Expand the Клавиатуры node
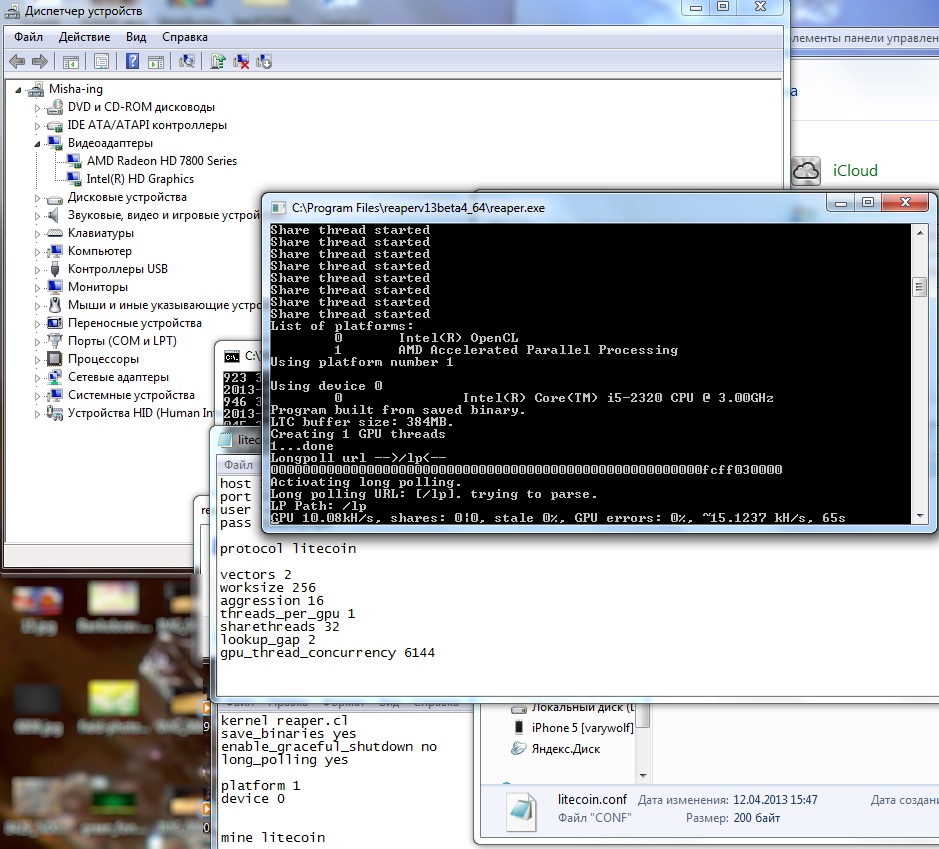 (x=37, y=234)
